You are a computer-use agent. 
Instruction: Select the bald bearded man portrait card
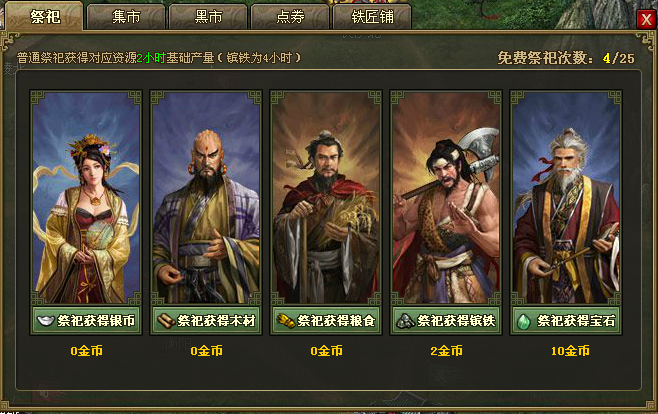[206, 198]
